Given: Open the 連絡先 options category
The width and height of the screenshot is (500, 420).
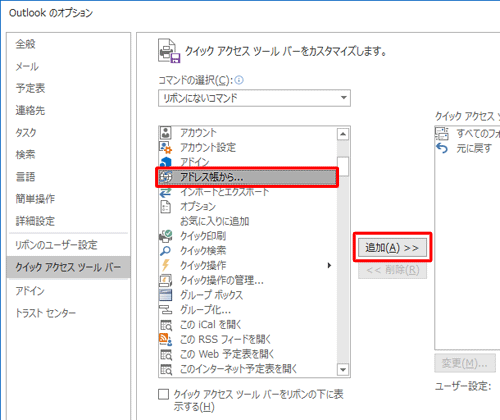Looking at the screenshot, I should point(30,110).
